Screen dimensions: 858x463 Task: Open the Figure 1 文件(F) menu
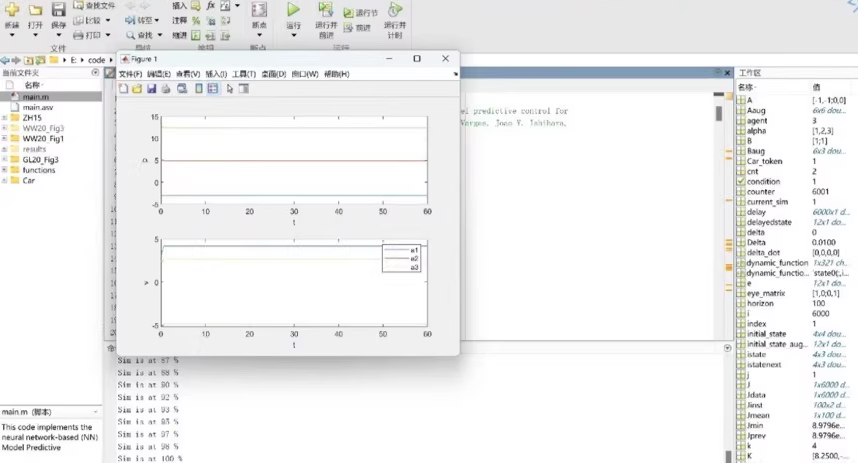[x=130, y=74]
